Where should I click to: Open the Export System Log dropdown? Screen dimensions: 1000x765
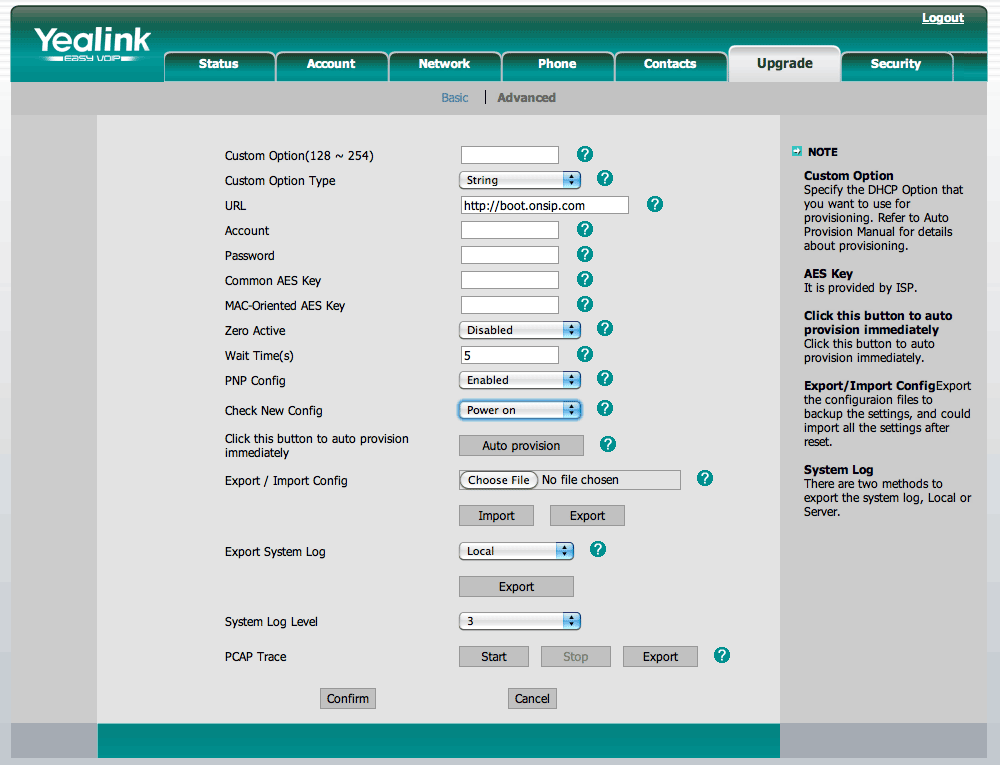coord(516,550)
